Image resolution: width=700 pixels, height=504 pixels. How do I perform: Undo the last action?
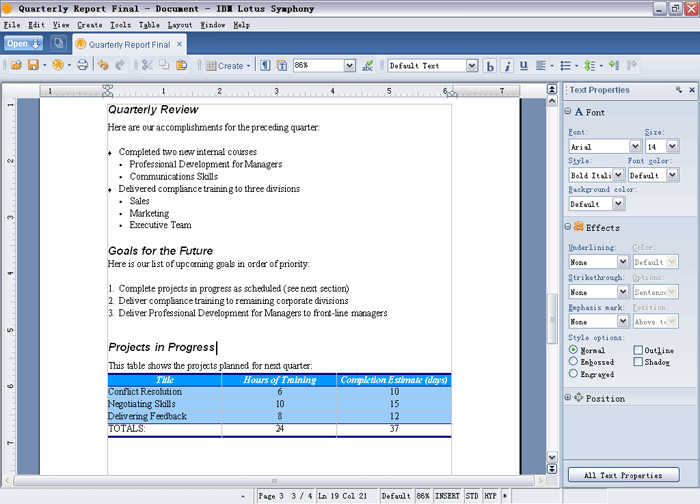(102, 66)
